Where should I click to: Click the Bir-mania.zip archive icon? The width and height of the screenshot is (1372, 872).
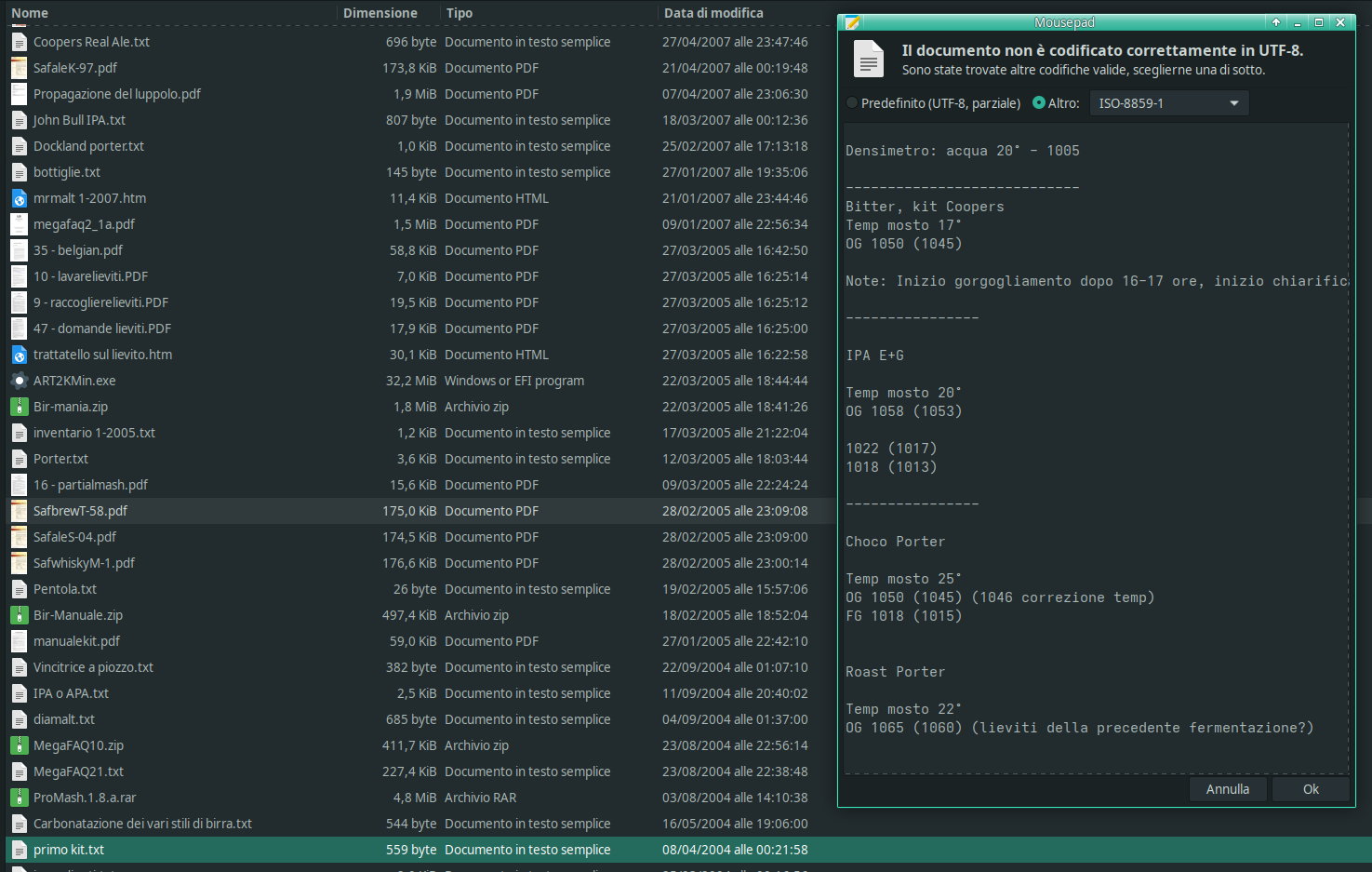(x=19, y=407)
